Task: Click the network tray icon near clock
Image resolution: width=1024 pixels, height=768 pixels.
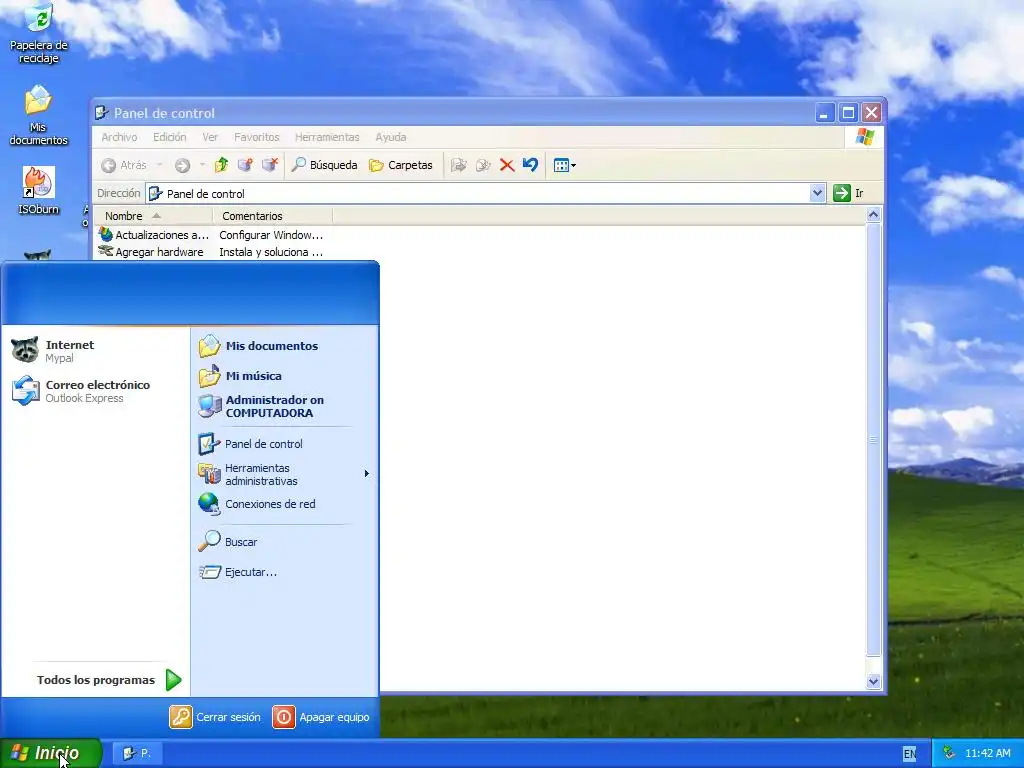Action: coord(949,753)
